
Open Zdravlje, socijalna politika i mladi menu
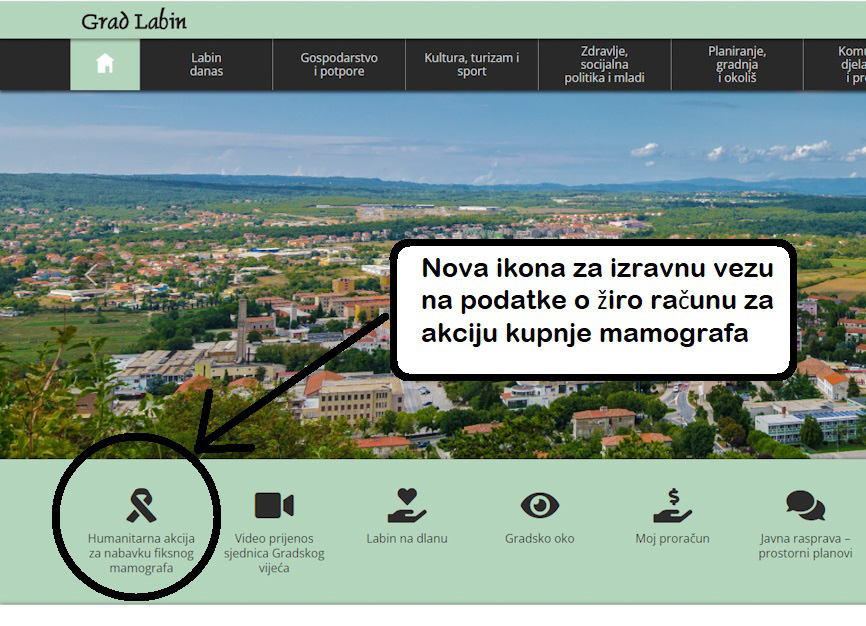tap(604, 65)
